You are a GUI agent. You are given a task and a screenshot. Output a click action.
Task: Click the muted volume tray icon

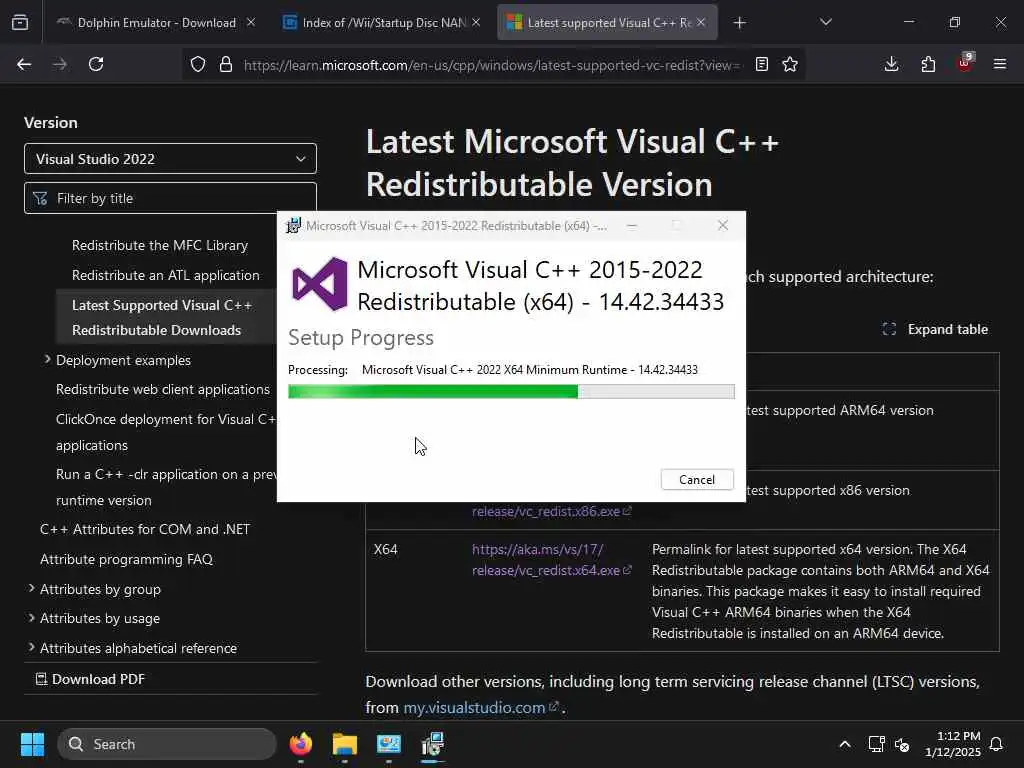coord(903,744)
